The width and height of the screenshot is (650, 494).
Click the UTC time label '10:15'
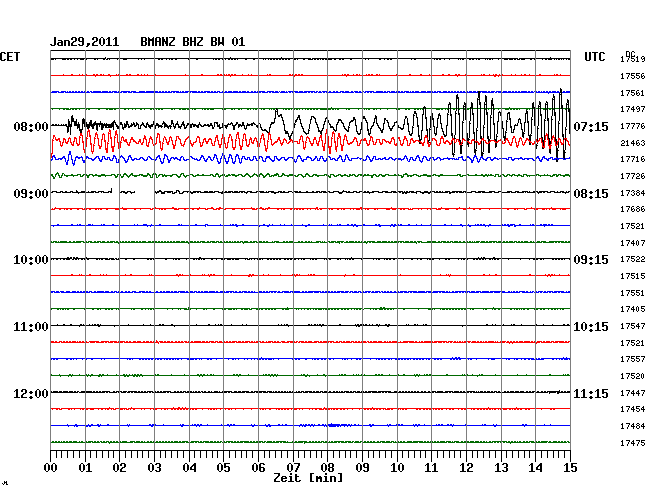tap(591, 327)
